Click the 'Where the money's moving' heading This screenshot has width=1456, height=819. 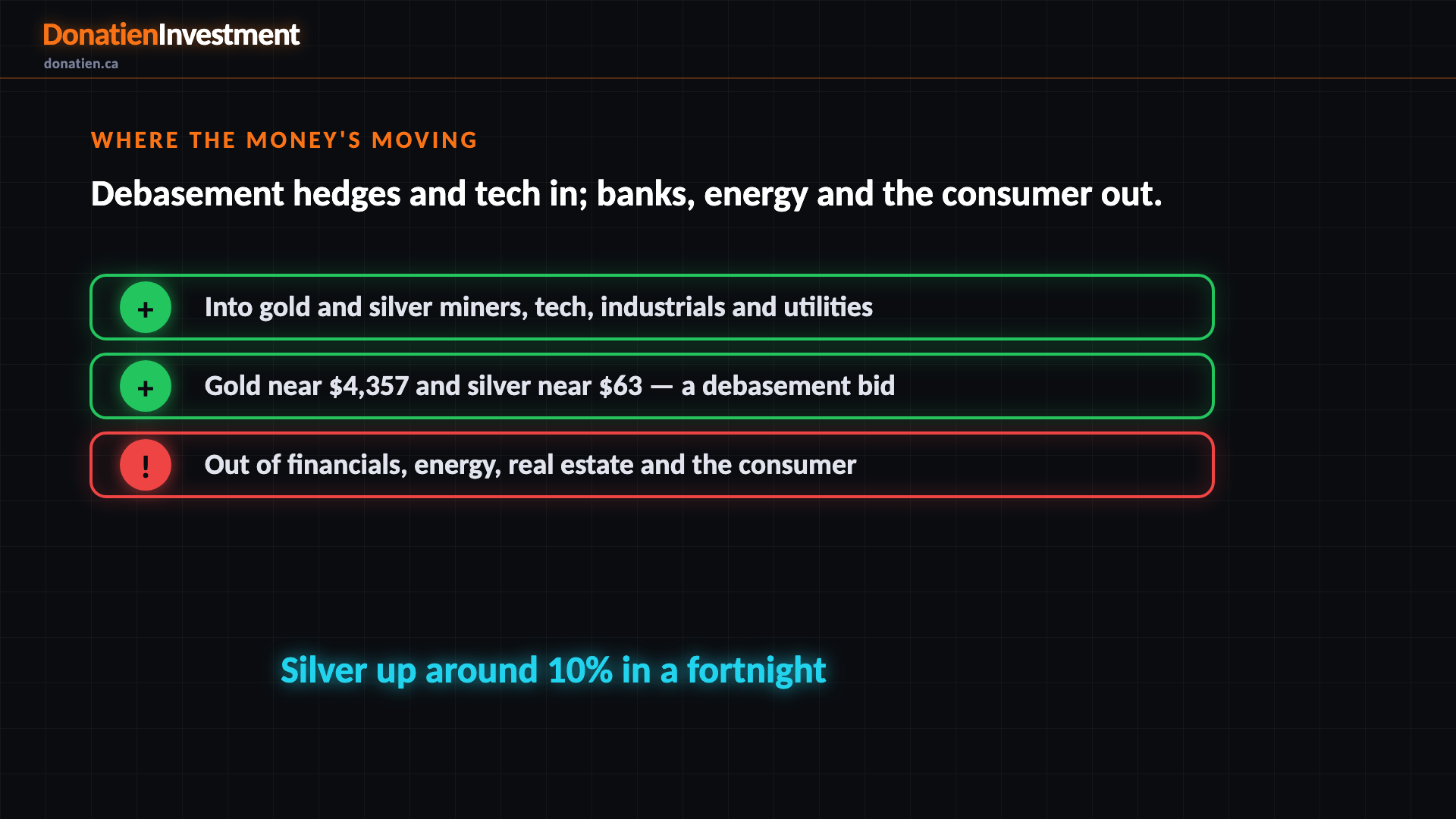coord(284,140)
